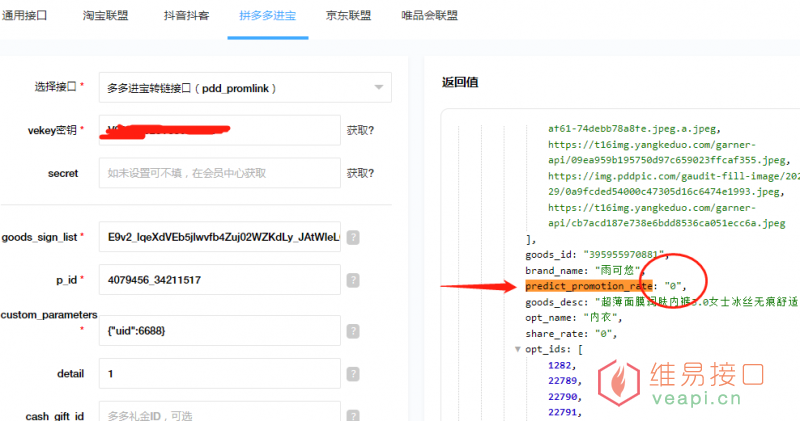This screenshot has width=800, height=421.
Task: Select opt_ids value 1282
Action: [560, 365]
